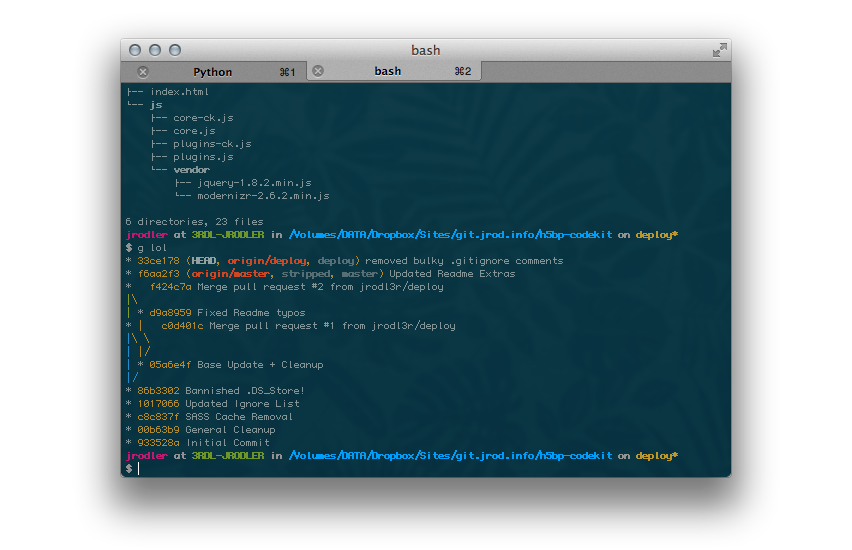Click the 'g lol' command text
Viewport: 852px width, 550px height.
click(152, 248)
